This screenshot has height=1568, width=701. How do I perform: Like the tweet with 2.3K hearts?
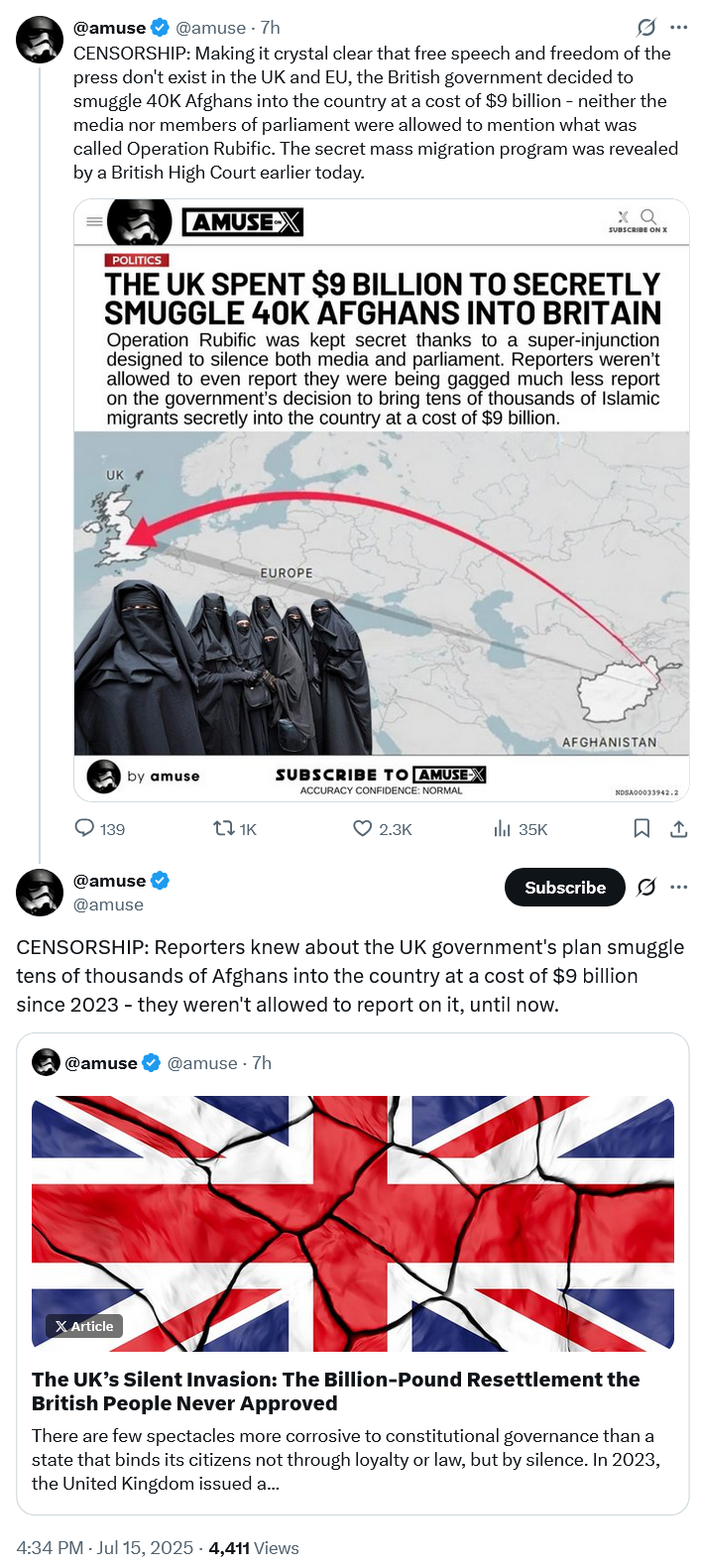point(383,829)
